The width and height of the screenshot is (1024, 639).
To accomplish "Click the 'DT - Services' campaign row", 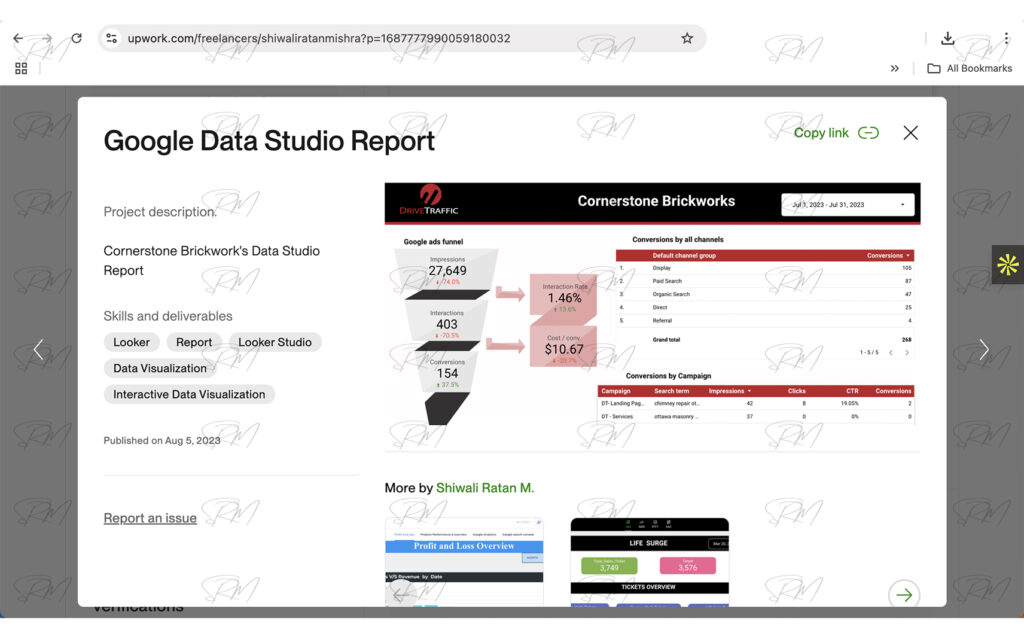I will [x=756, y=416].
